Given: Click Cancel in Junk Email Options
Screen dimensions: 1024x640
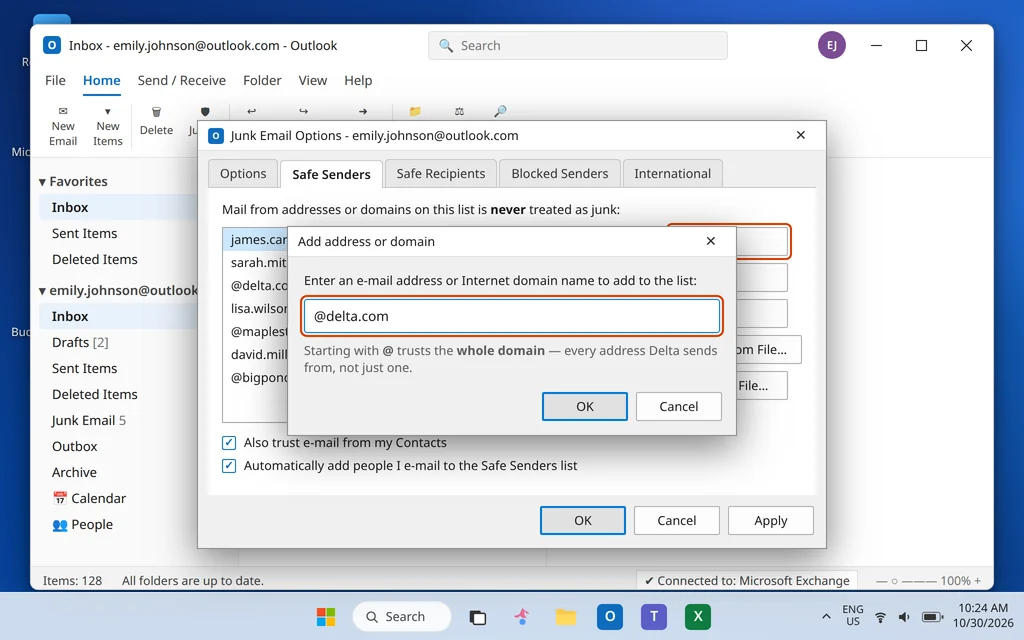Looking at the screenshot, I should coord(677,520).
